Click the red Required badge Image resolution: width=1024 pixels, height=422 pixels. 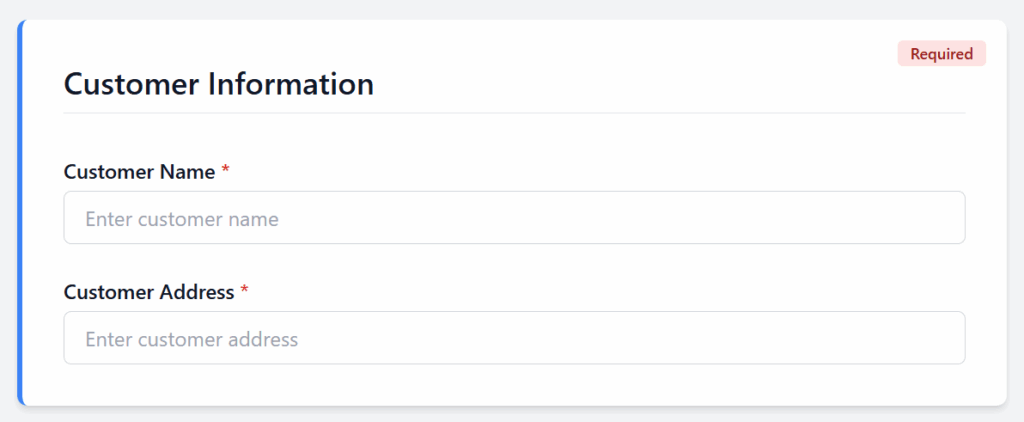coord(941,54)
